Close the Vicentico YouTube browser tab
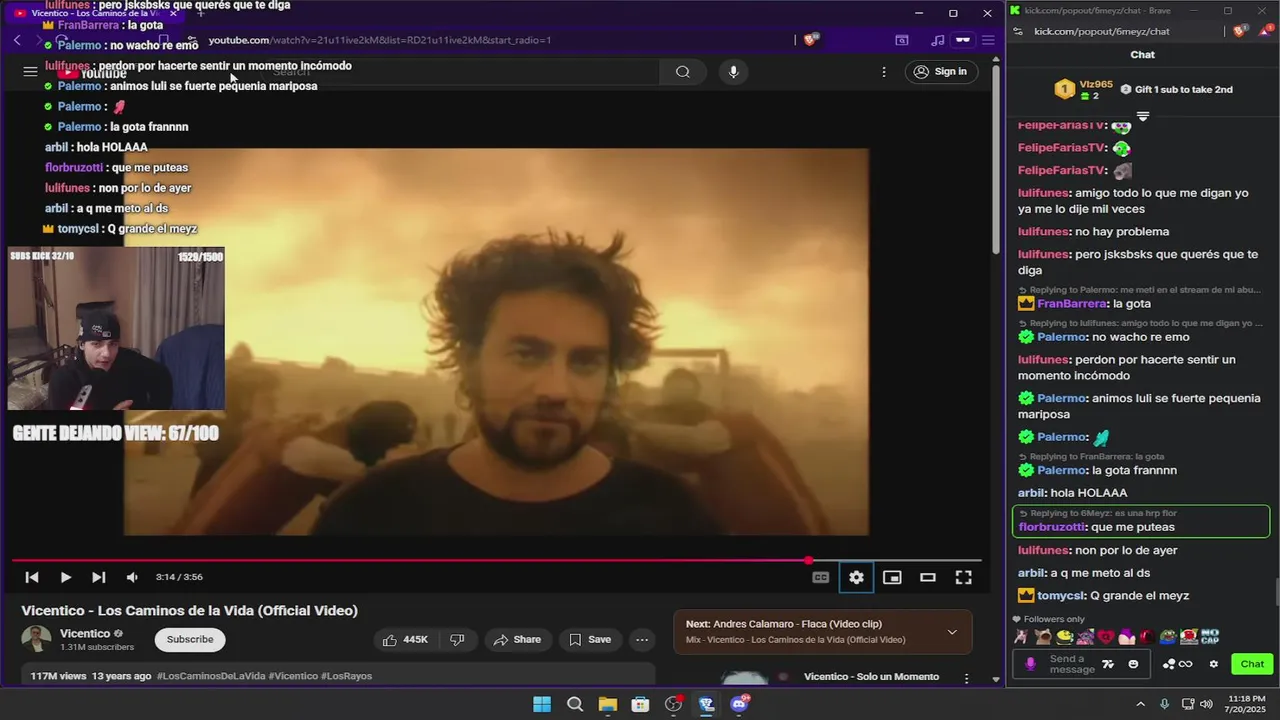This screenshot has width=1280, height=720. tap(173, 13)
